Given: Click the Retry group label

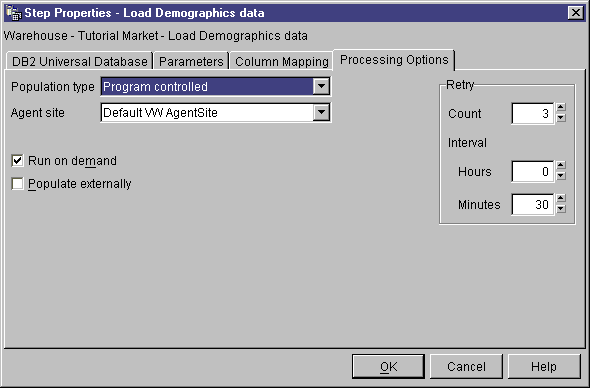Looking at the screenshot, I should [x=460, y=85].
